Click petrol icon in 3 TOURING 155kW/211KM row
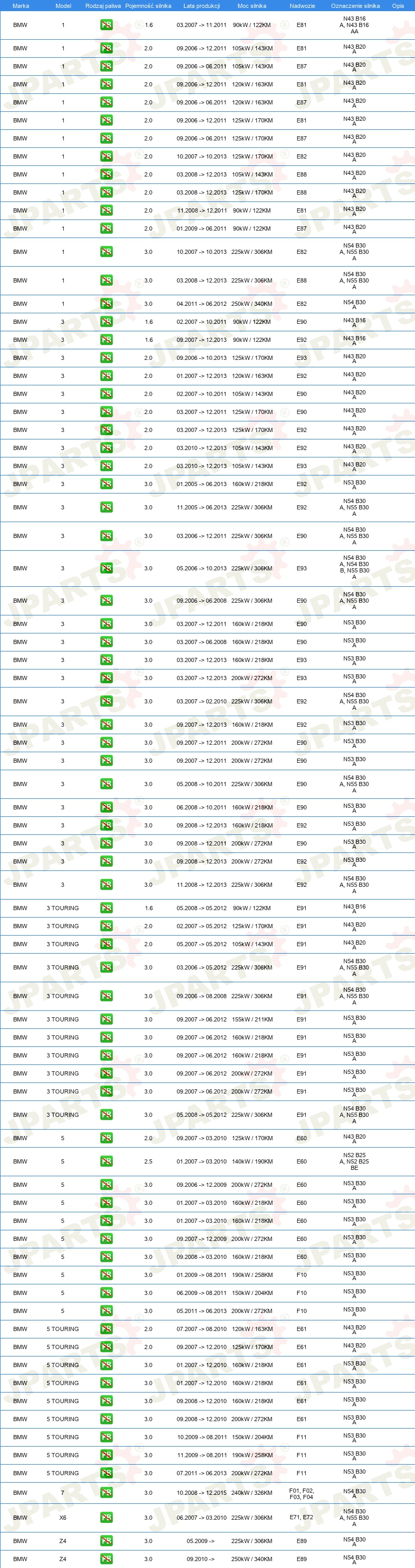This screenshot has height=1568, width=415. (x=106, y=1019)
